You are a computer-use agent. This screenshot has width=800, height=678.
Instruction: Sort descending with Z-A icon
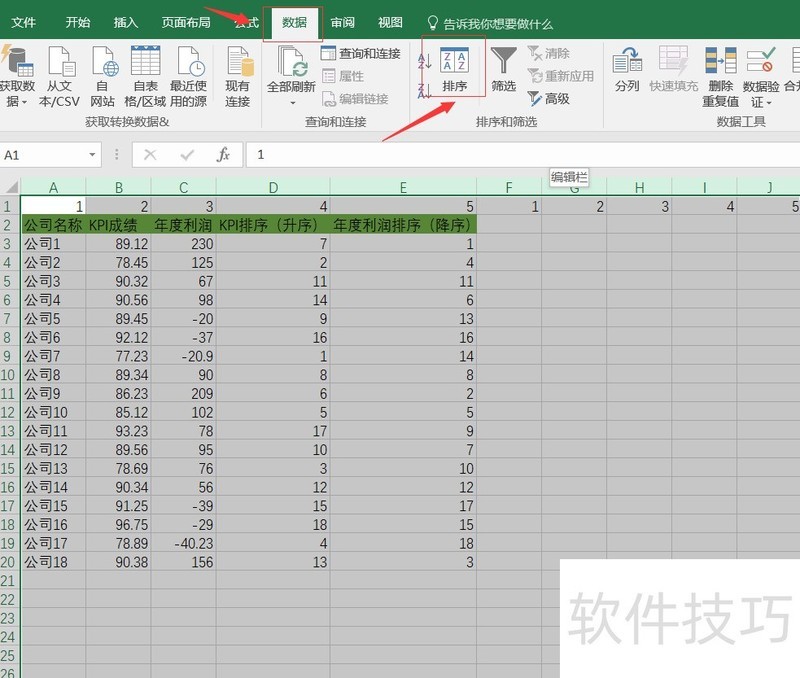(x=424, y=91)
